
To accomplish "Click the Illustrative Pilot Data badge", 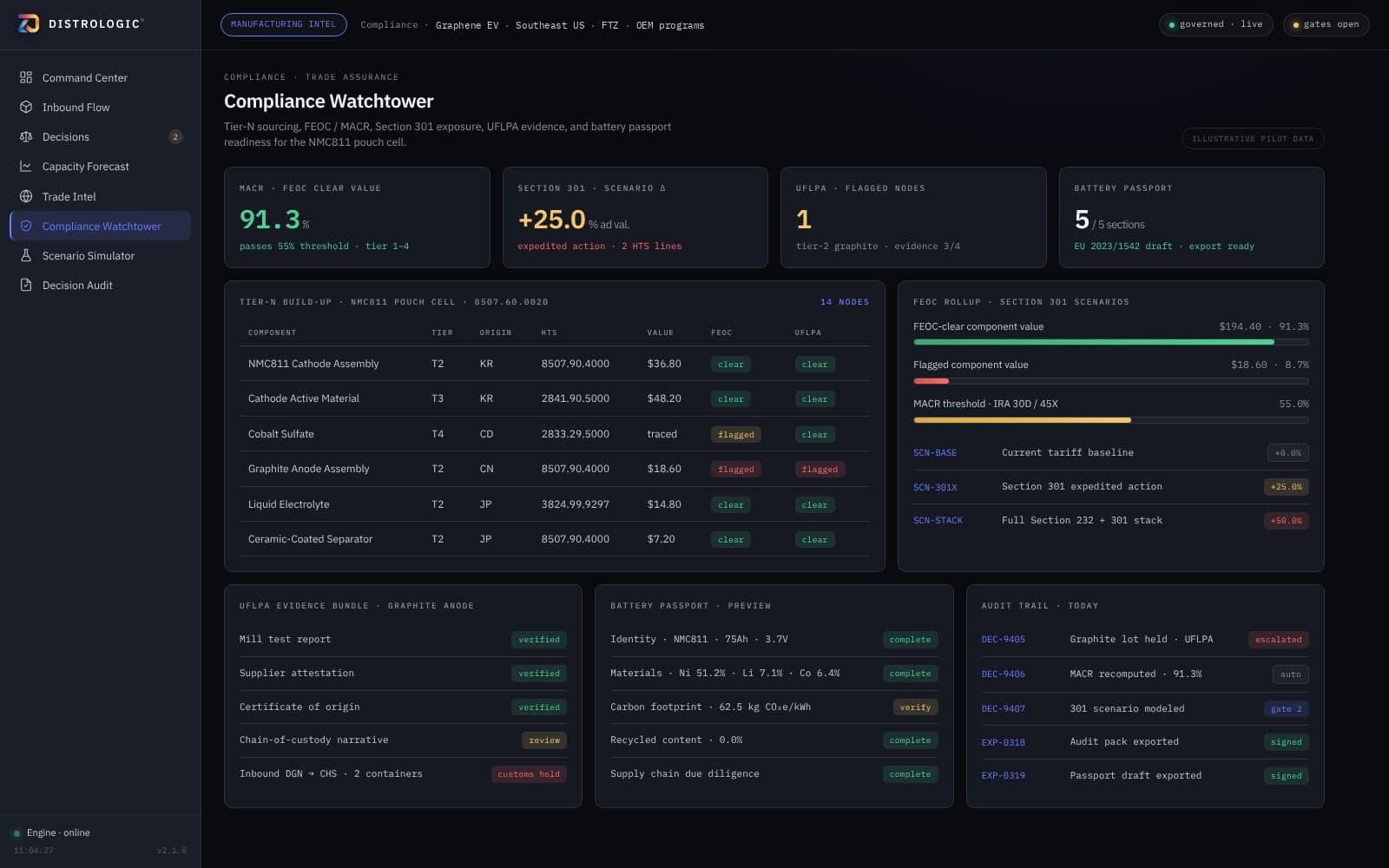I will [1253, 139].
